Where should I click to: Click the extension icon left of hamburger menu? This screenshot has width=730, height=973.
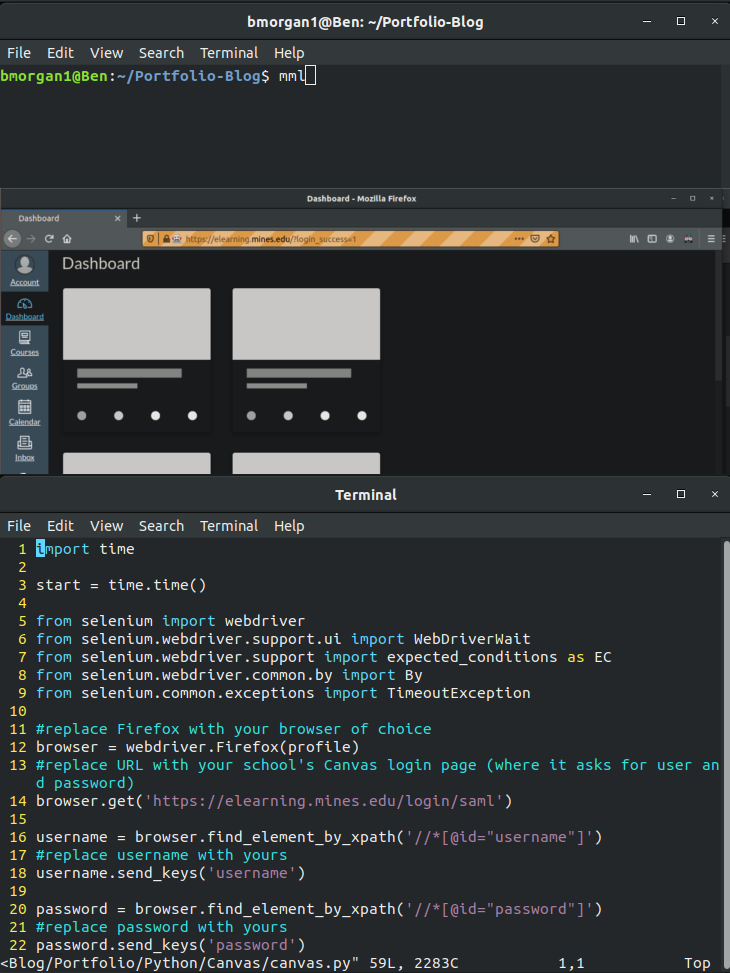[688, 238]
